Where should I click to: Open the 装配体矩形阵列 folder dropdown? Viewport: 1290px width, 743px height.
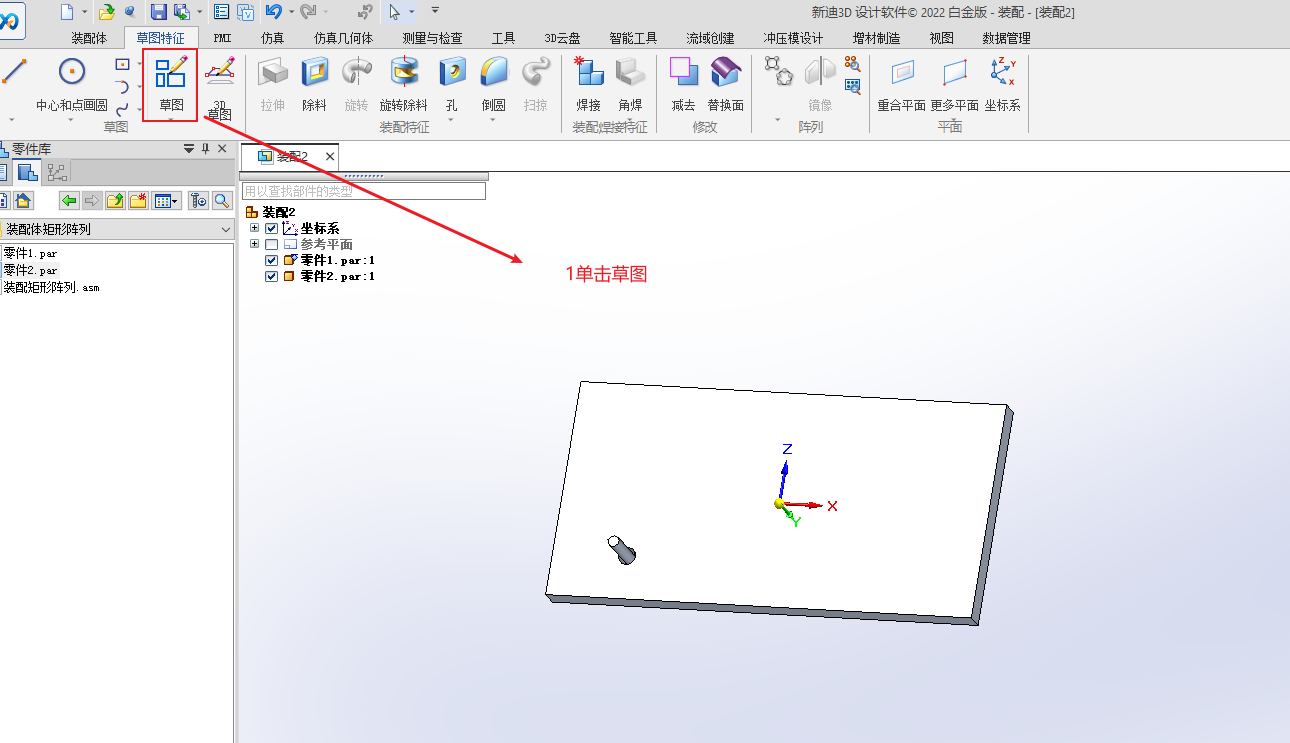tap(225, 230)
